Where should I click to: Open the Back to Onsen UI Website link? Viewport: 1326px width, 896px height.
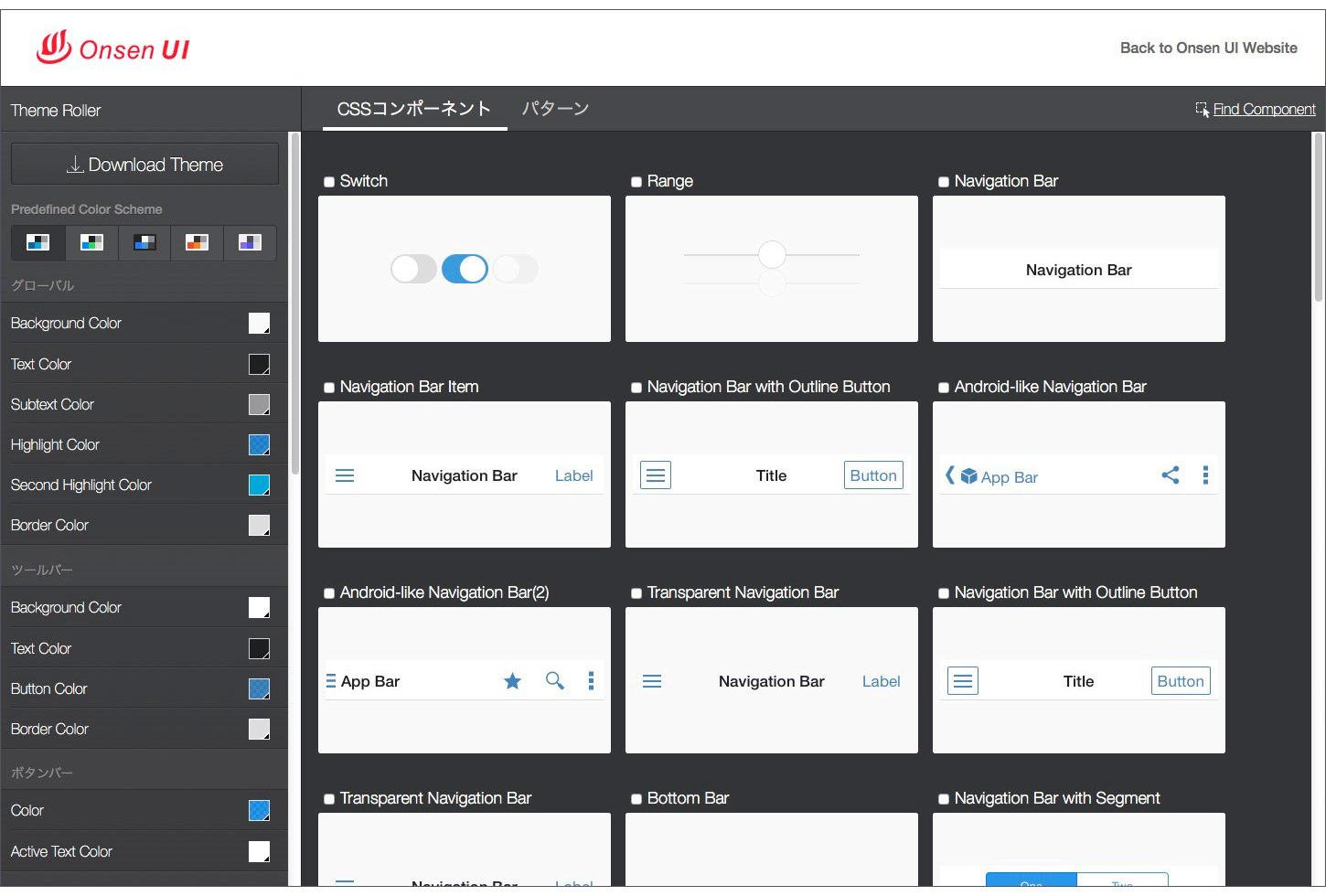[1209, 48]
